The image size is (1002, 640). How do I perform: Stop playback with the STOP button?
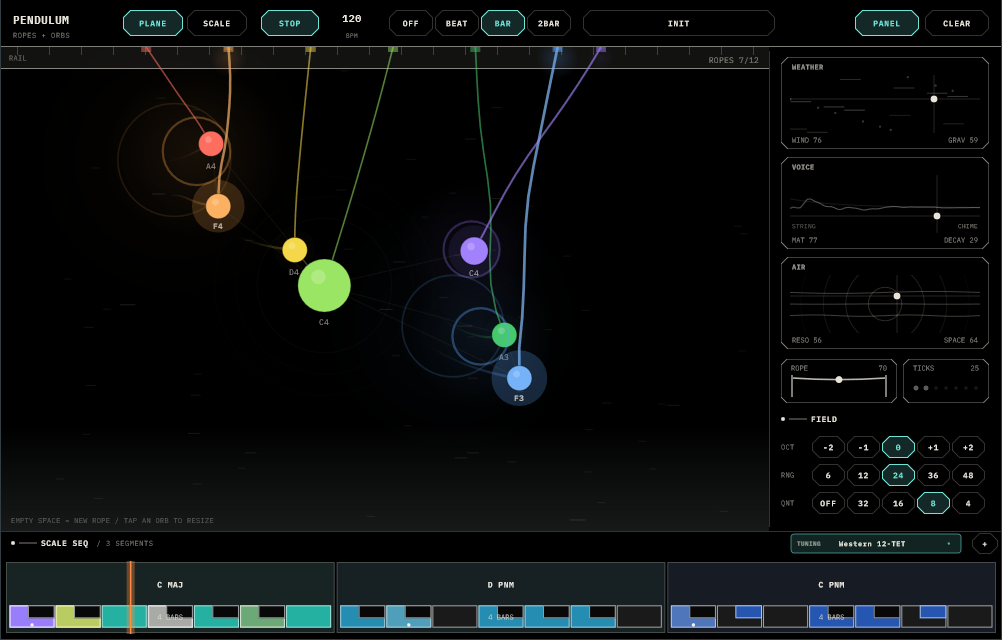click(289, 24)
